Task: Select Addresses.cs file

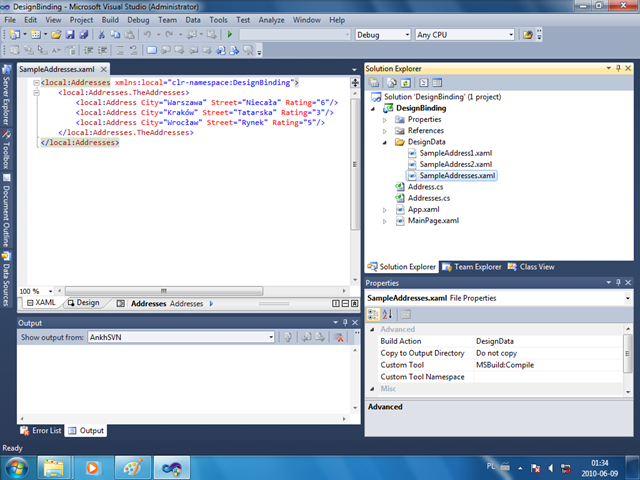Action: pos(429,198)
